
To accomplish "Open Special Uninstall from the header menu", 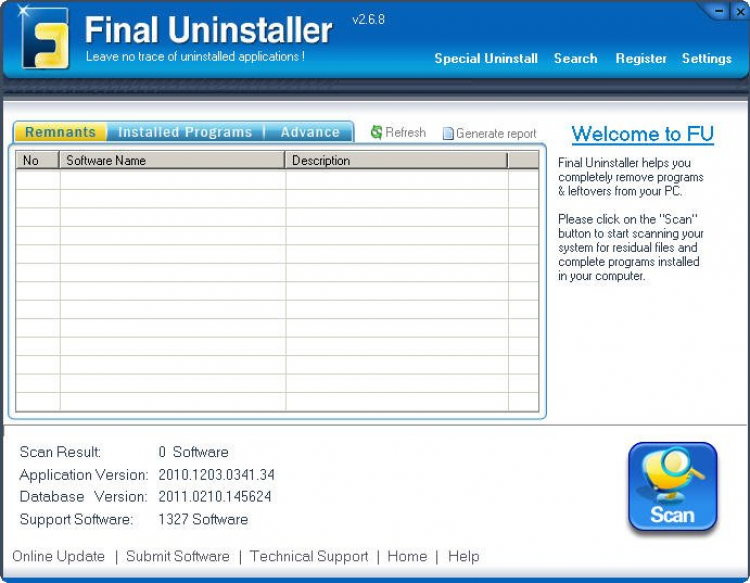I will pyautogui.click(x=486, y=58).
